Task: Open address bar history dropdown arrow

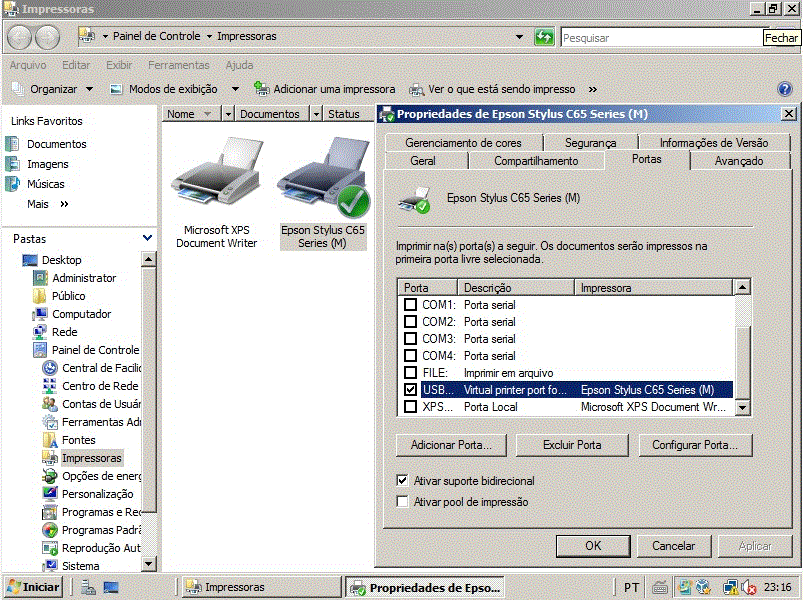Action: (519, 37)
